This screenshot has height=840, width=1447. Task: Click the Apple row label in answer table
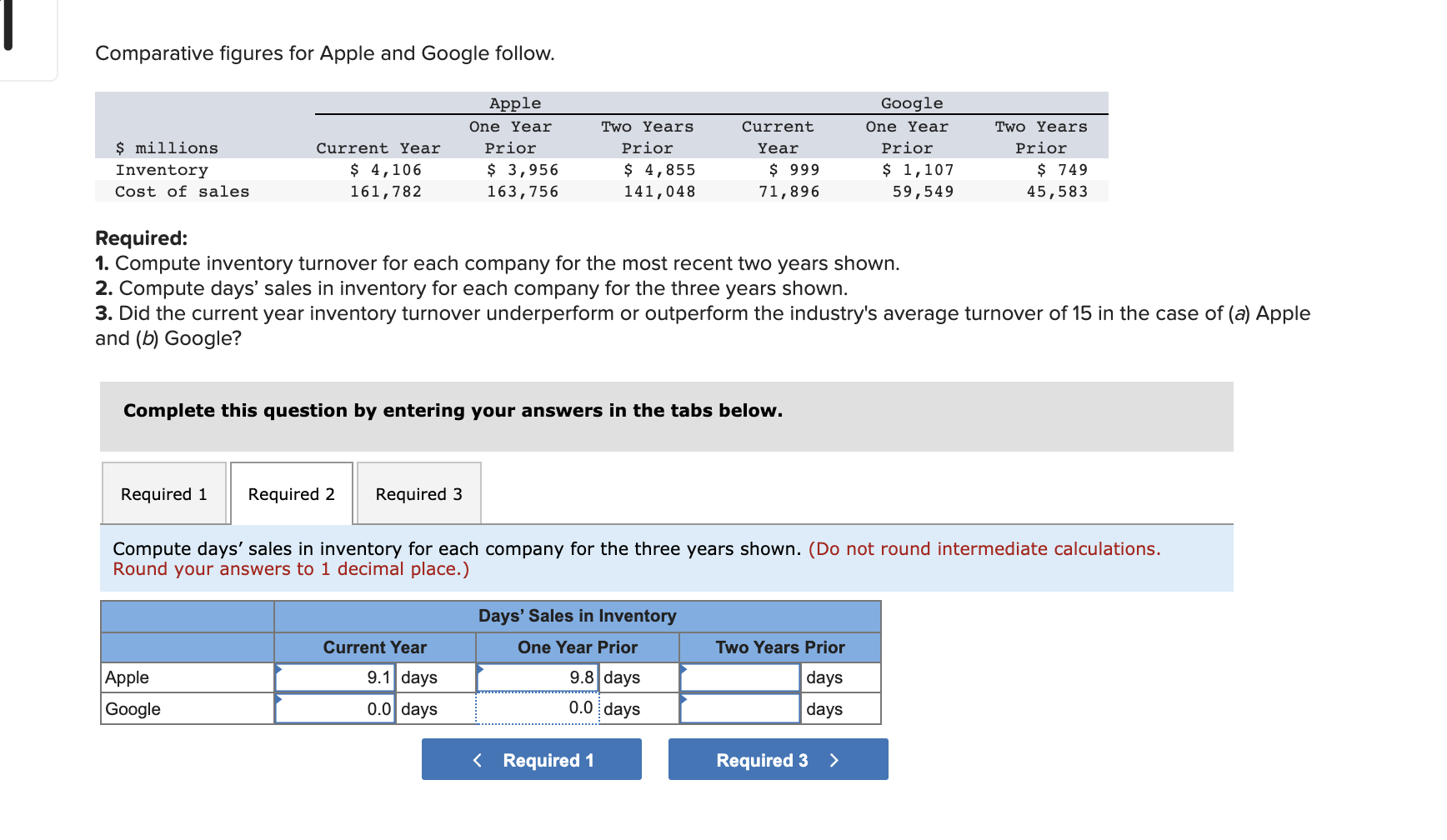pos(127,677)
